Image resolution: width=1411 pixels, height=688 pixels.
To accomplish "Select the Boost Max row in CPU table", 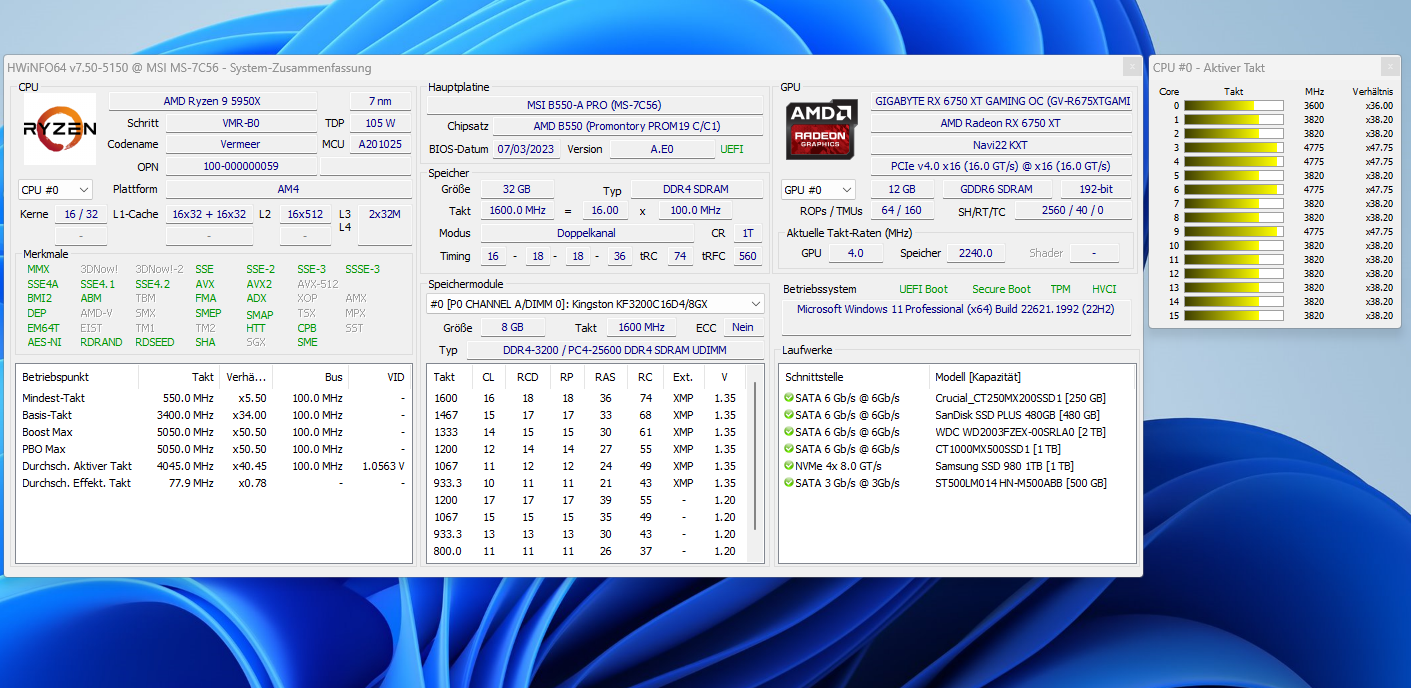I will (214, 432).
